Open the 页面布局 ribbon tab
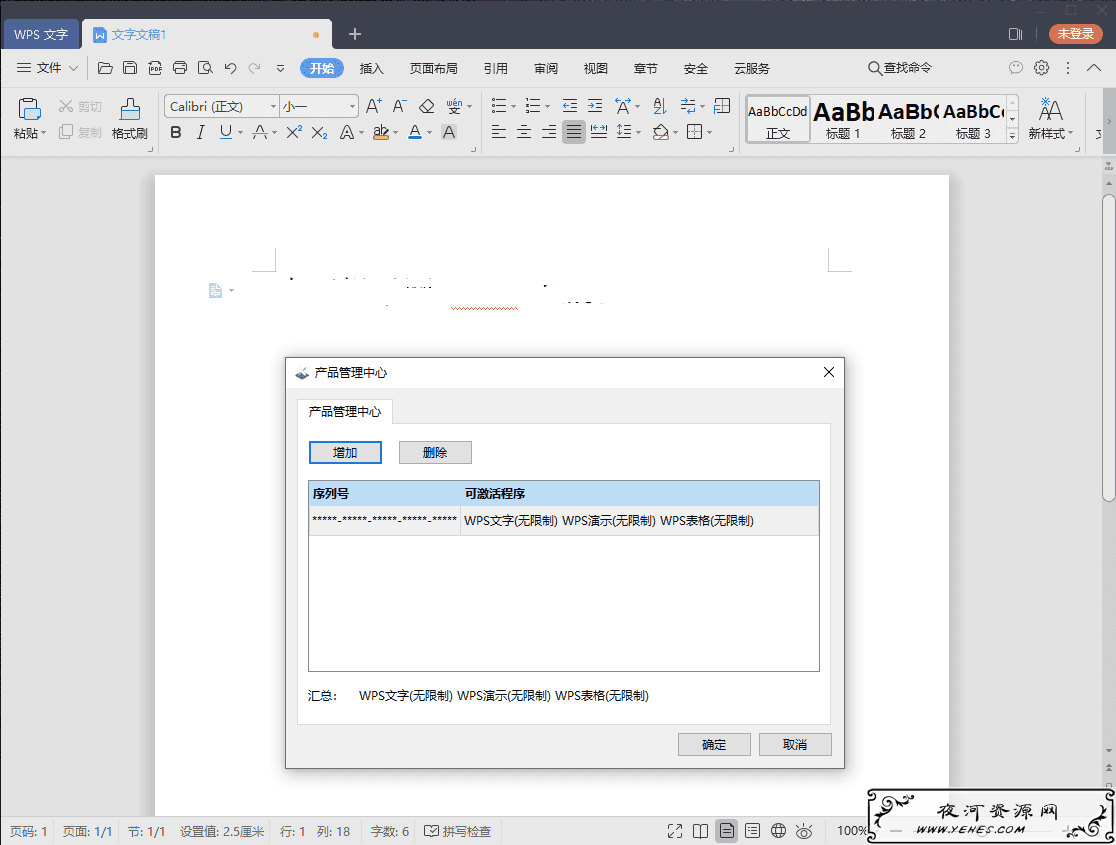Screen dimensions: 1116x845 click(433, 68)
